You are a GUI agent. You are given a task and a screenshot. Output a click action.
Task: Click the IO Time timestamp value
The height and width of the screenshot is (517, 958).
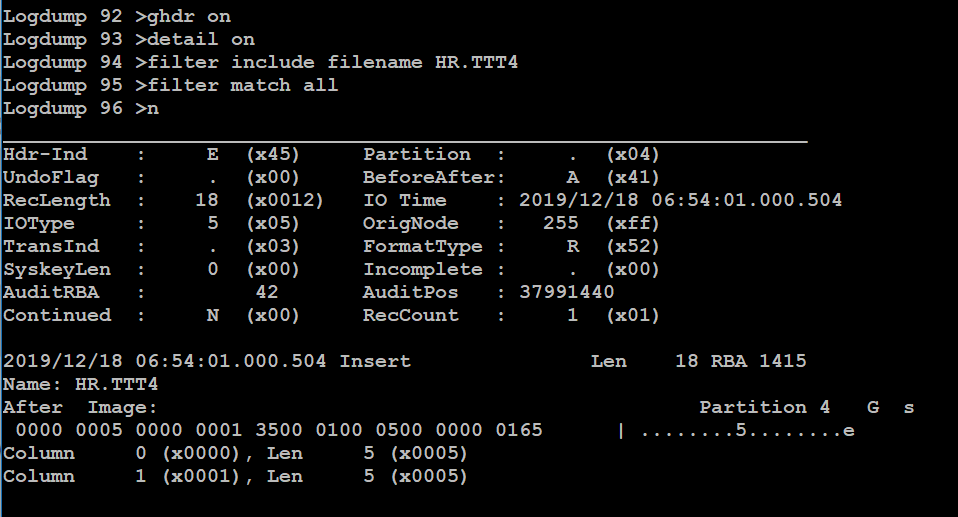tap(681, 200)
